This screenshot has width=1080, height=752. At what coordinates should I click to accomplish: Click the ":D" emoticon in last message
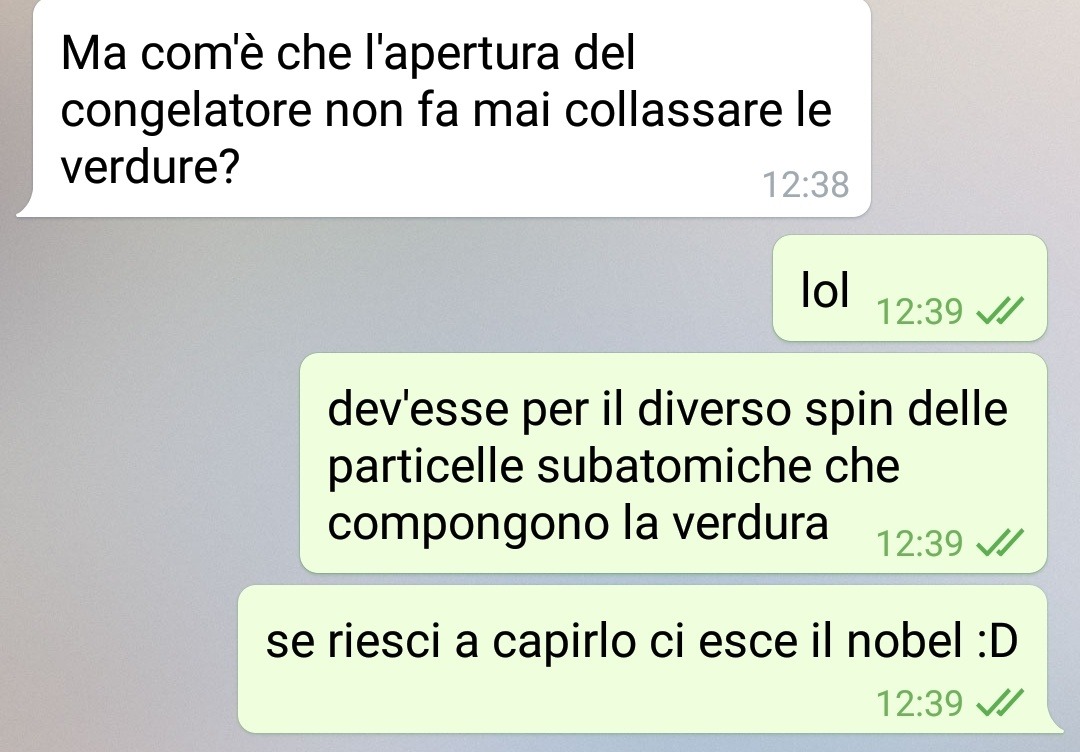tap(997, 641)
